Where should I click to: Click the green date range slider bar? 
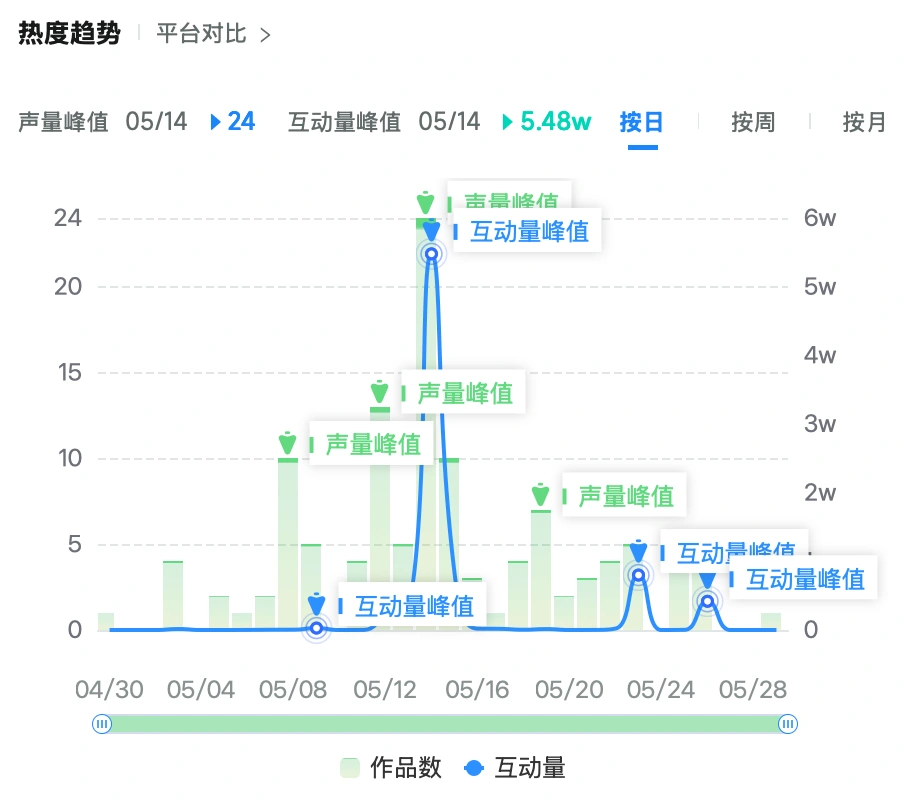(445, 724)
